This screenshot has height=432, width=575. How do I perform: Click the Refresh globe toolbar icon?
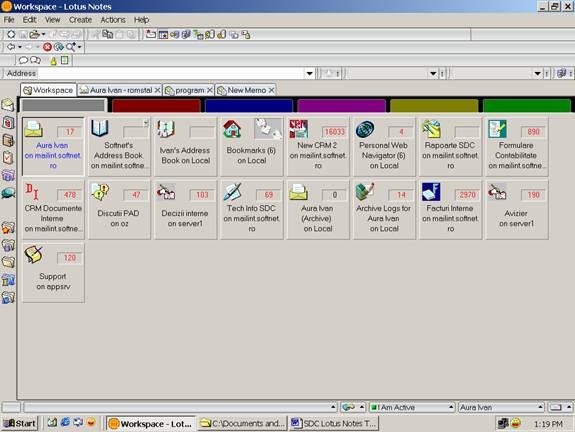[x=58, y=47]
